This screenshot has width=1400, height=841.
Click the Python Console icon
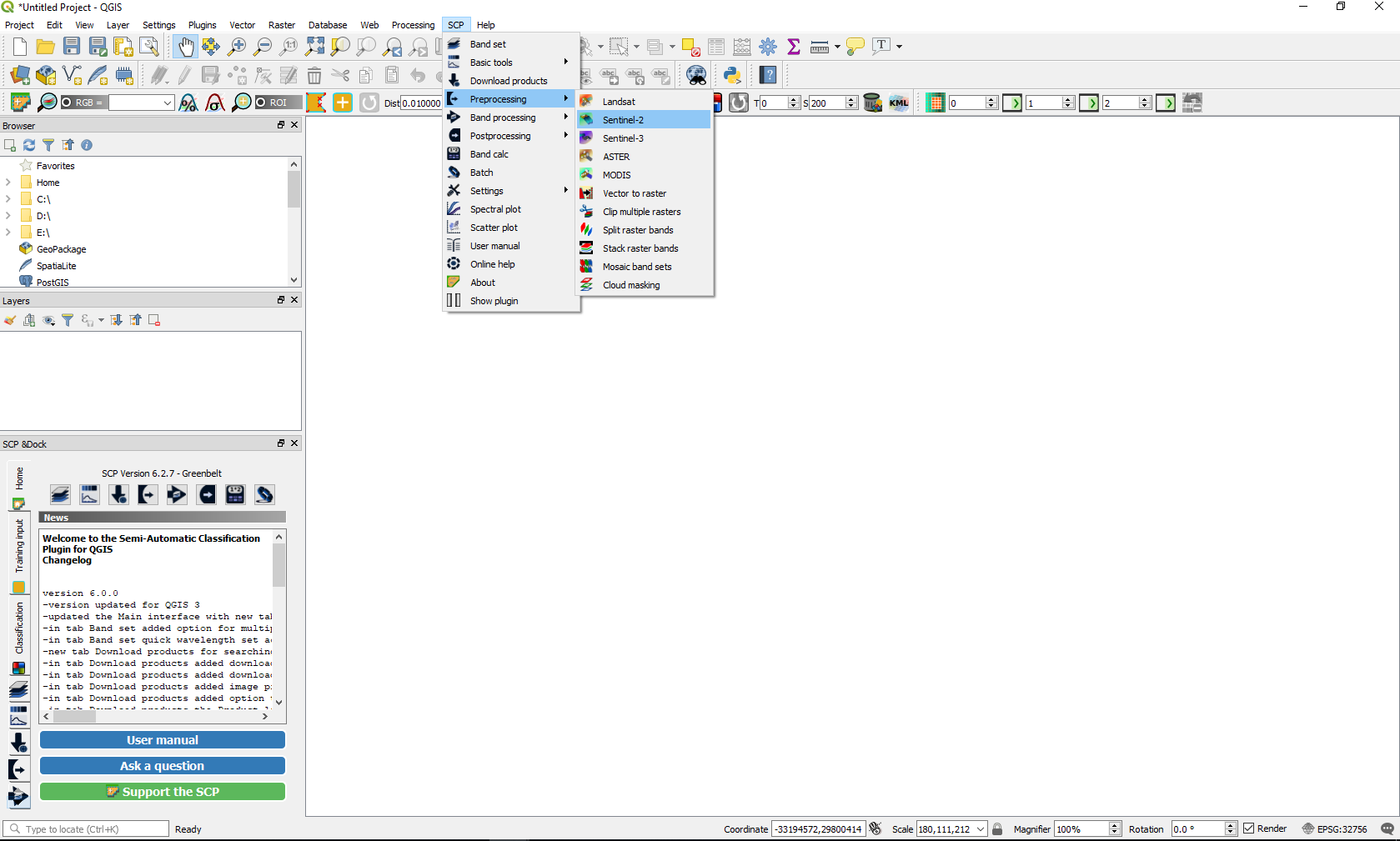coord(732,75)
